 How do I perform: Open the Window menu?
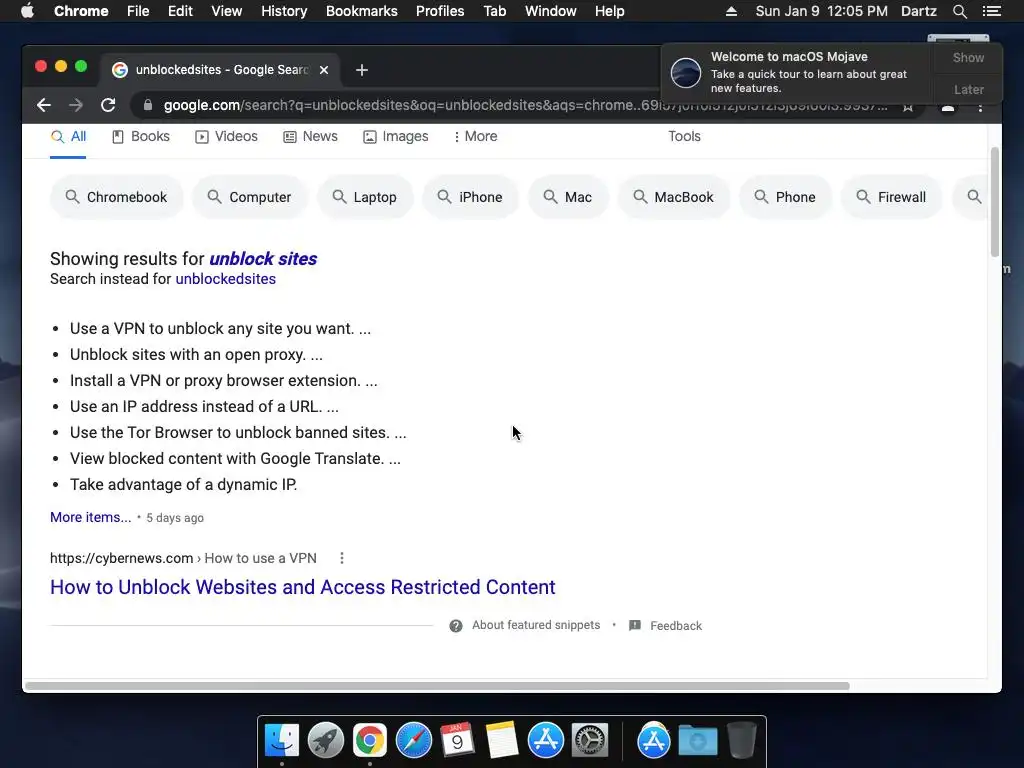click(551, 11)
